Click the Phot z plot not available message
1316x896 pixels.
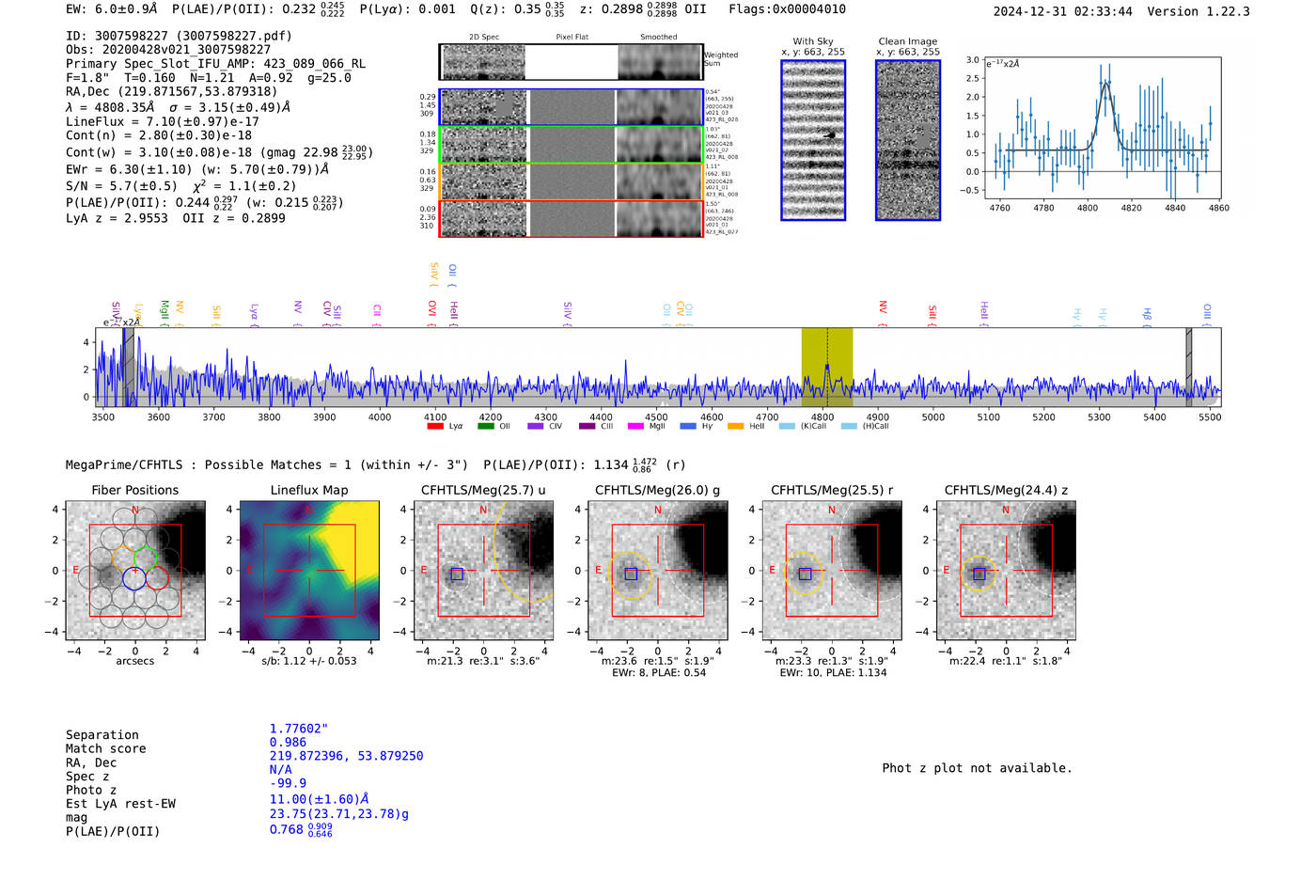(x=977, y=768)
